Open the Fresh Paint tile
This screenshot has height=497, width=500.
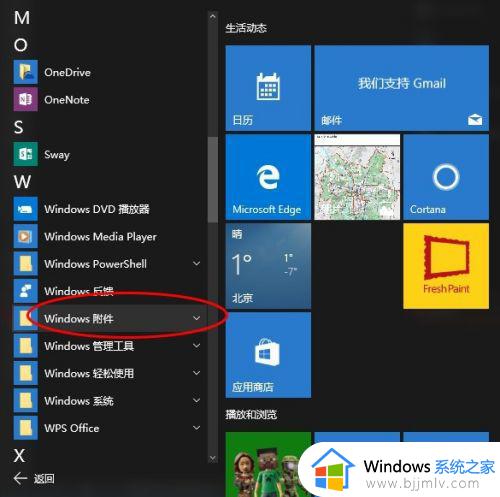click(446, 266)
